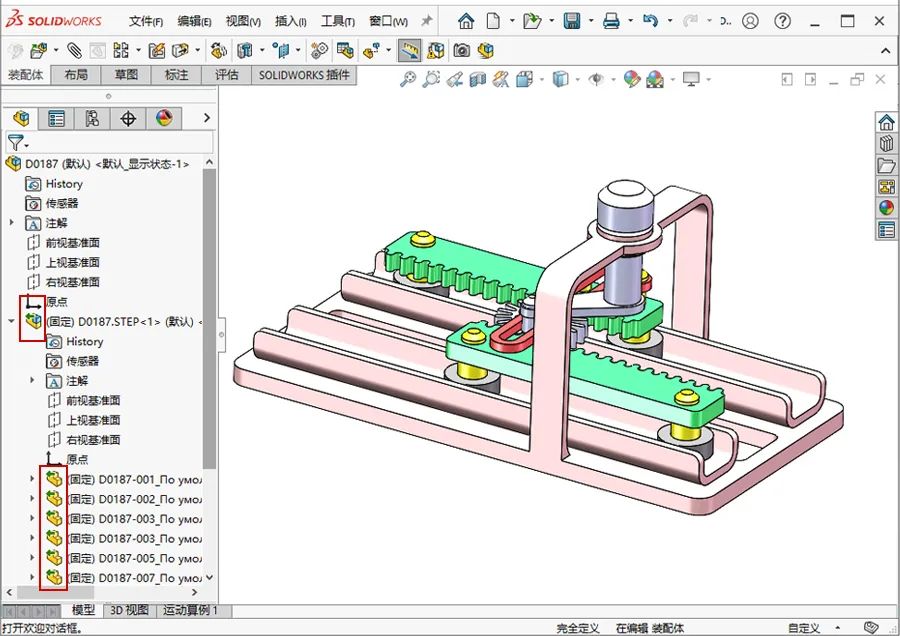Switch to SOLIDWORKS 插件 tab

[304, 75]
